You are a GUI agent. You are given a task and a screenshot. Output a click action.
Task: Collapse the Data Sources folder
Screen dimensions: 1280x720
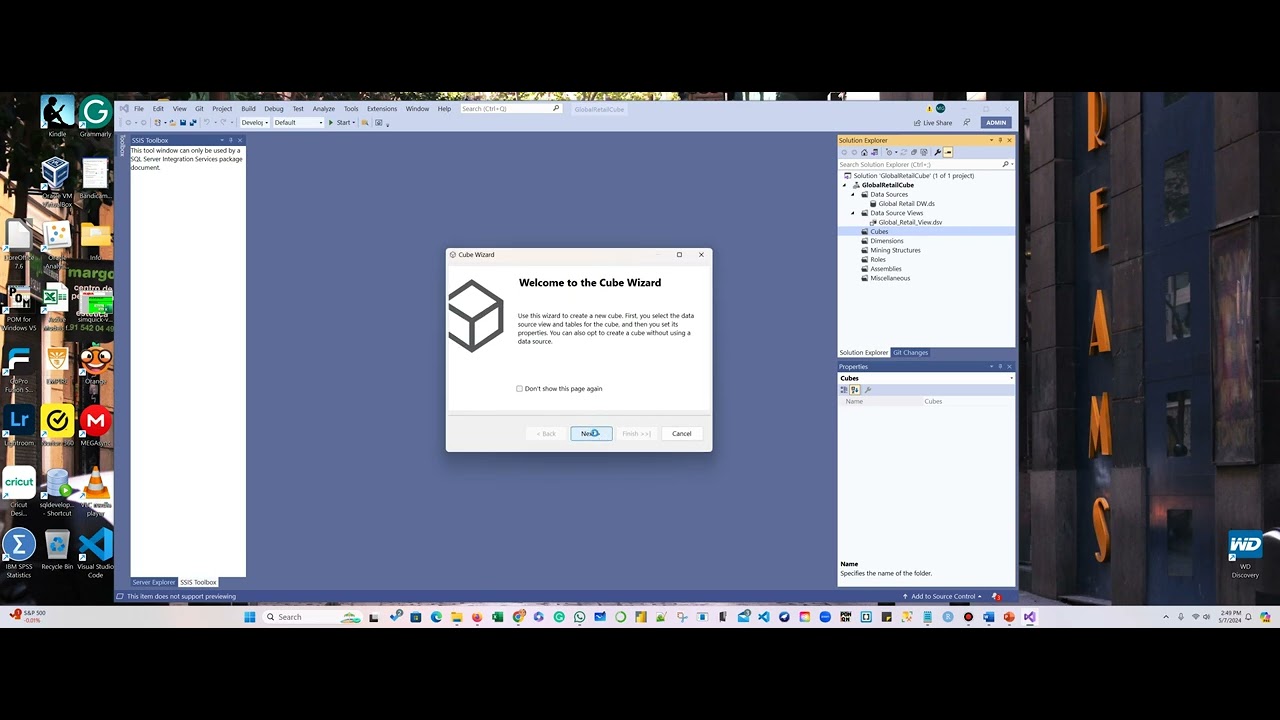click(853, 194)
